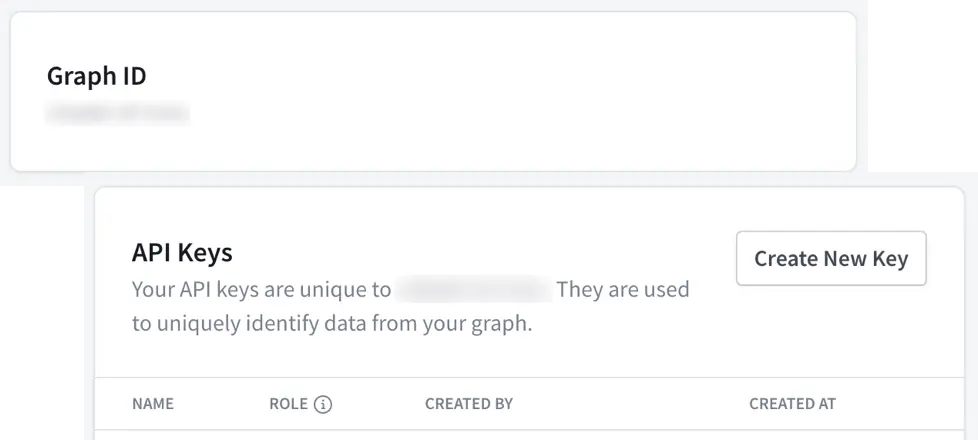
Task: Sort by the CREATED AT column header
Action: (x=792, y=404)
